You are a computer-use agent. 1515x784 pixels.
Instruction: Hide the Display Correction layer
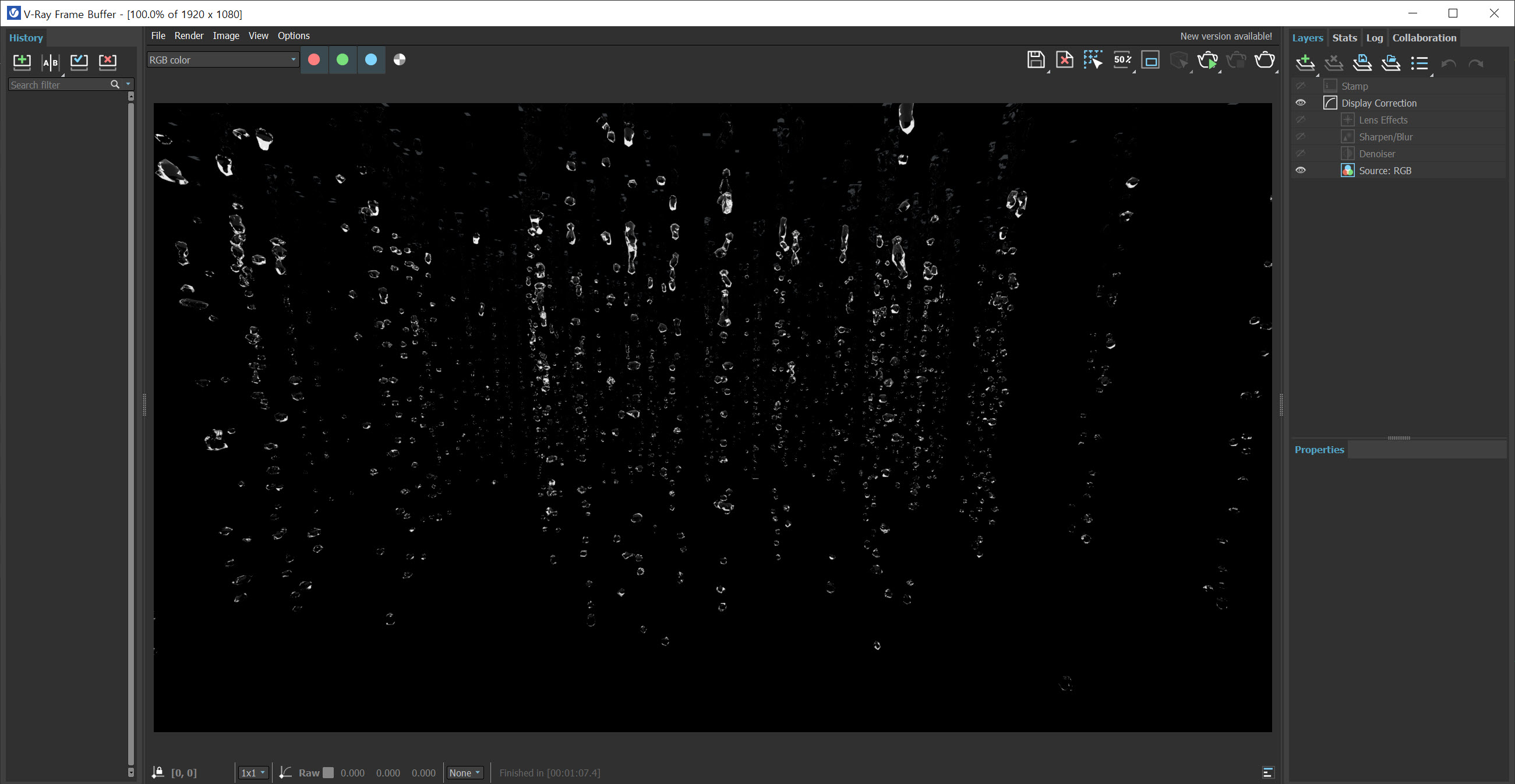pos(1300,103)
